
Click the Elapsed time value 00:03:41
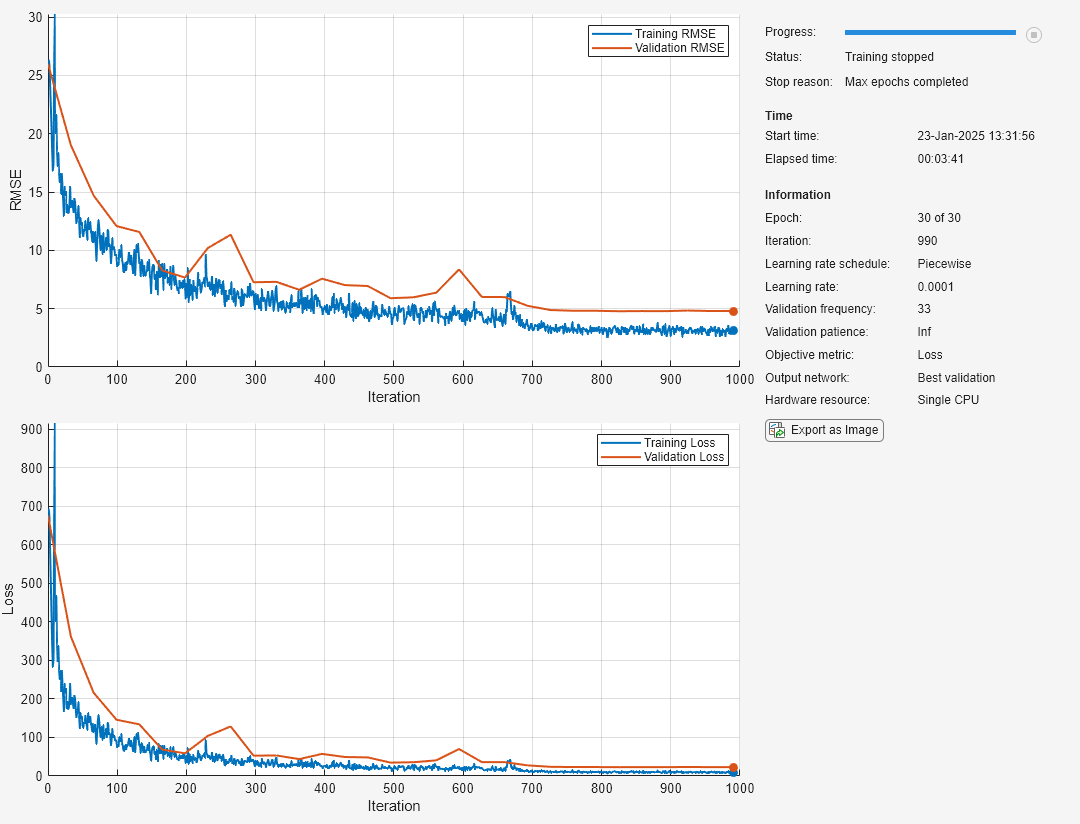coord(940,159)
